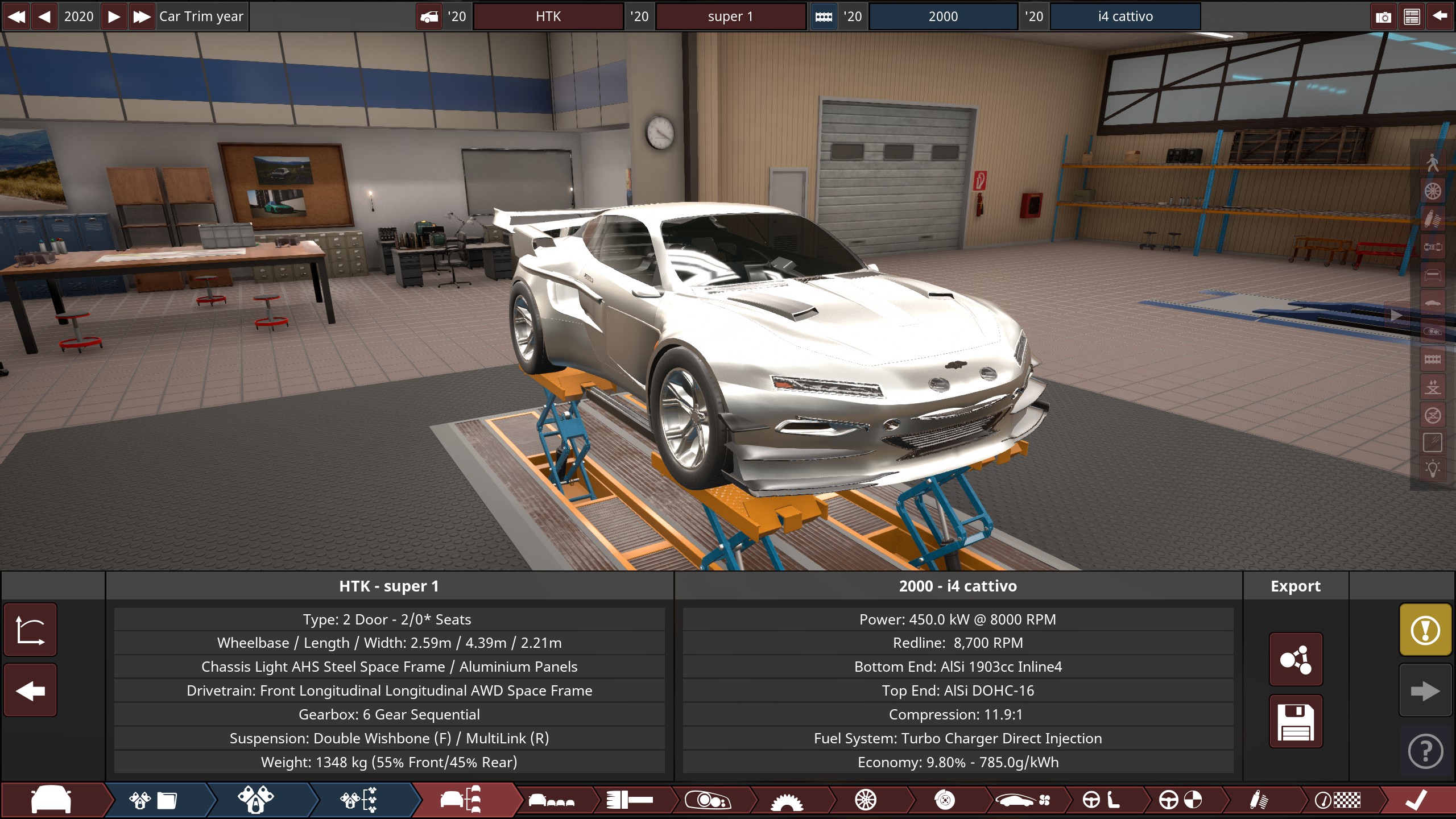Switch to the engine designer tab
This screenshot has height=819, width=1456.
256,800
